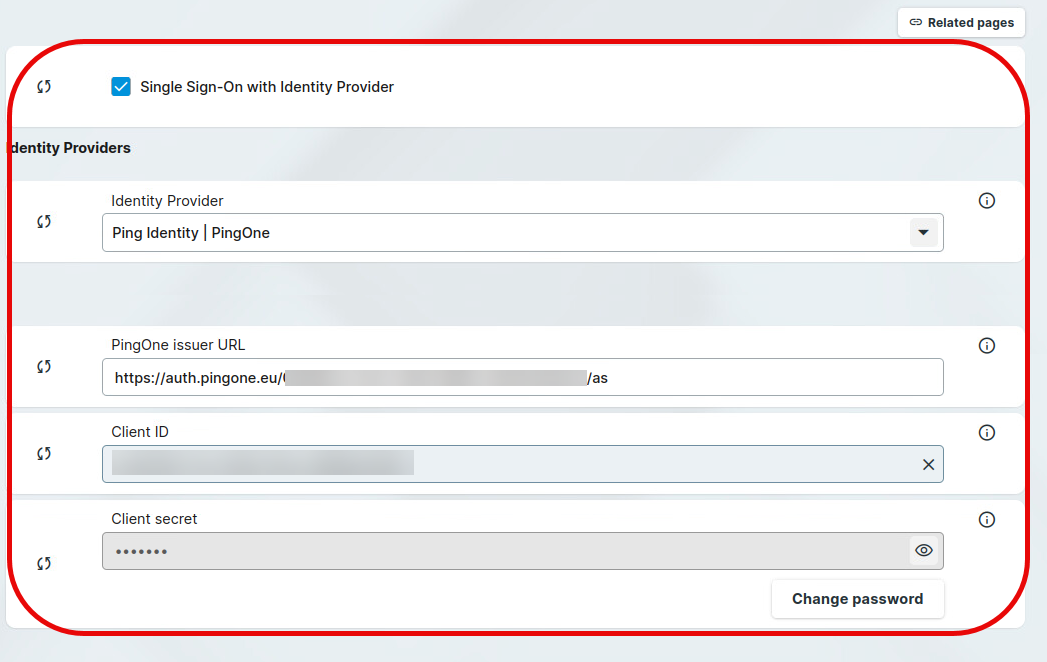1047x662 pixels.
Task: Open info icon for Identity Provider
Action: pos(987,201)
